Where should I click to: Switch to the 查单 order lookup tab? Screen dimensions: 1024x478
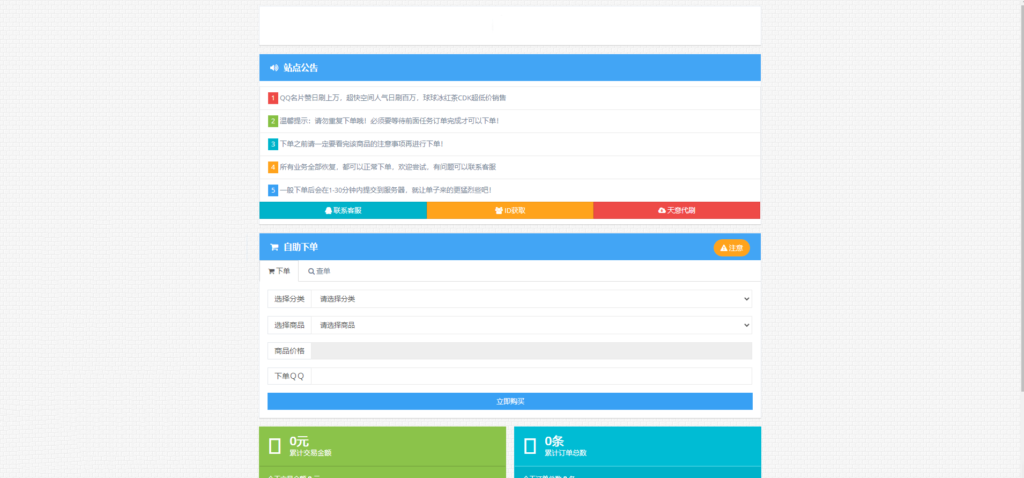pos(319,271)
